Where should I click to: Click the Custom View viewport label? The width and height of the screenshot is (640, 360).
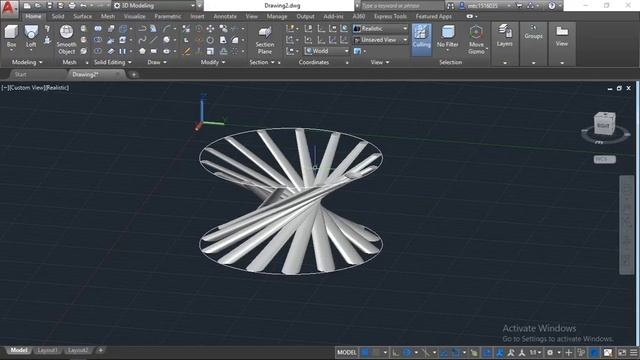[26, 88]
